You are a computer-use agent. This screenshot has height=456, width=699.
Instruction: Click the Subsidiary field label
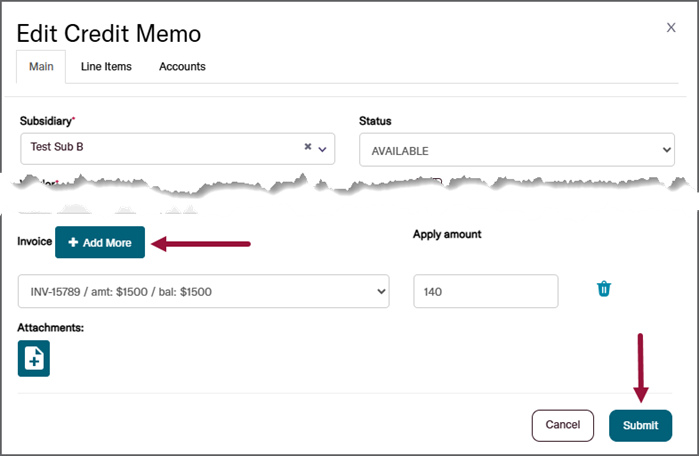pyautogui.click(x=46, y=121)
